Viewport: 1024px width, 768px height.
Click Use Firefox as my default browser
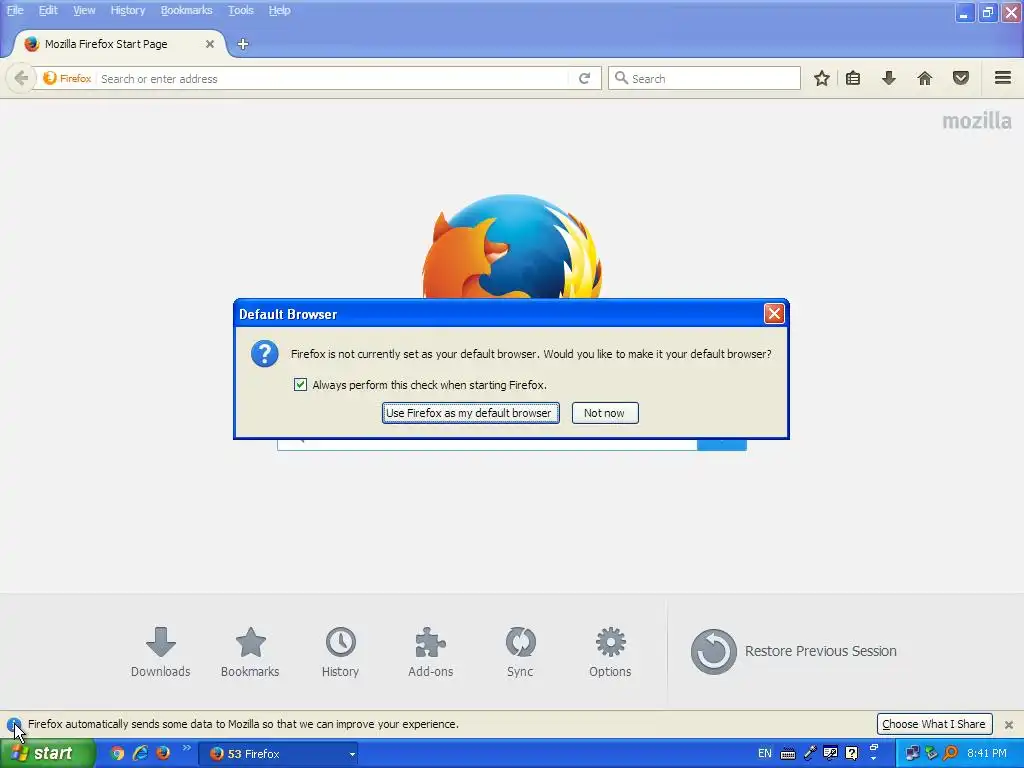tap(470, 413)
